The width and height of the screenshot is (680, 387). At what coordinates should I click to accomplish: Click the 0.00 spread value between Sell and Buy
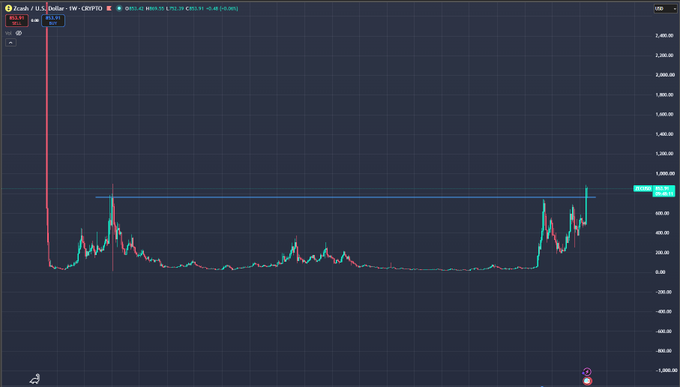pos(35,20)
